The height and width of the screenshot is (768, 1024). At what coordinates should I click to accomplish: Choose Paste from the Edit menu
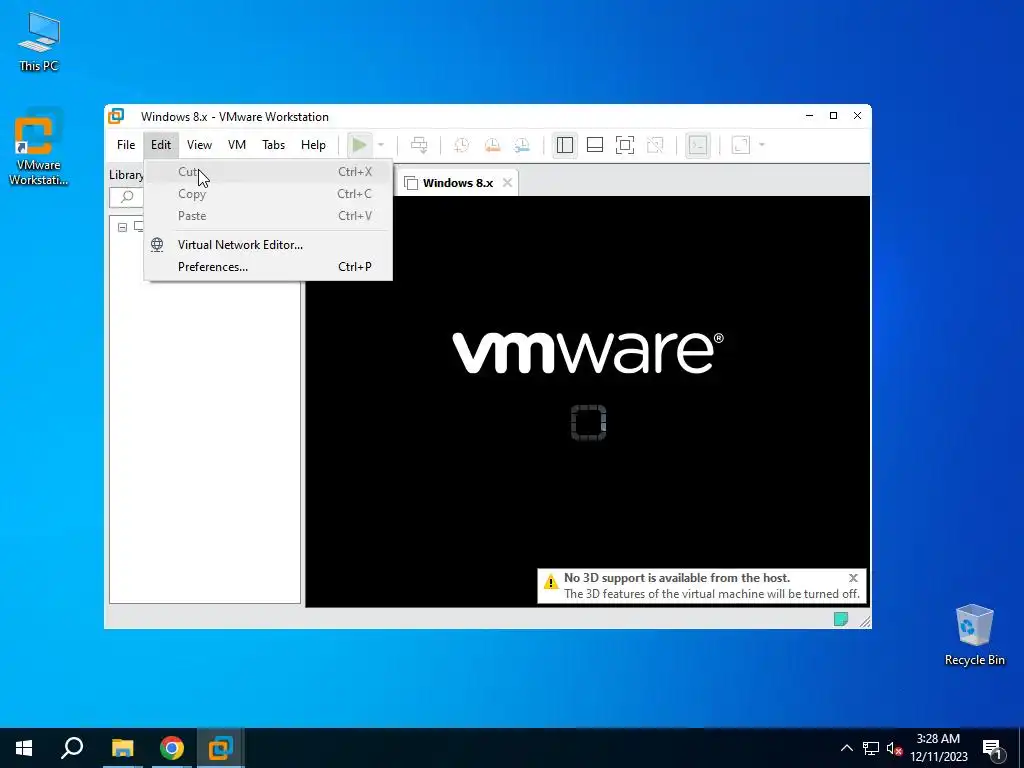268,216
